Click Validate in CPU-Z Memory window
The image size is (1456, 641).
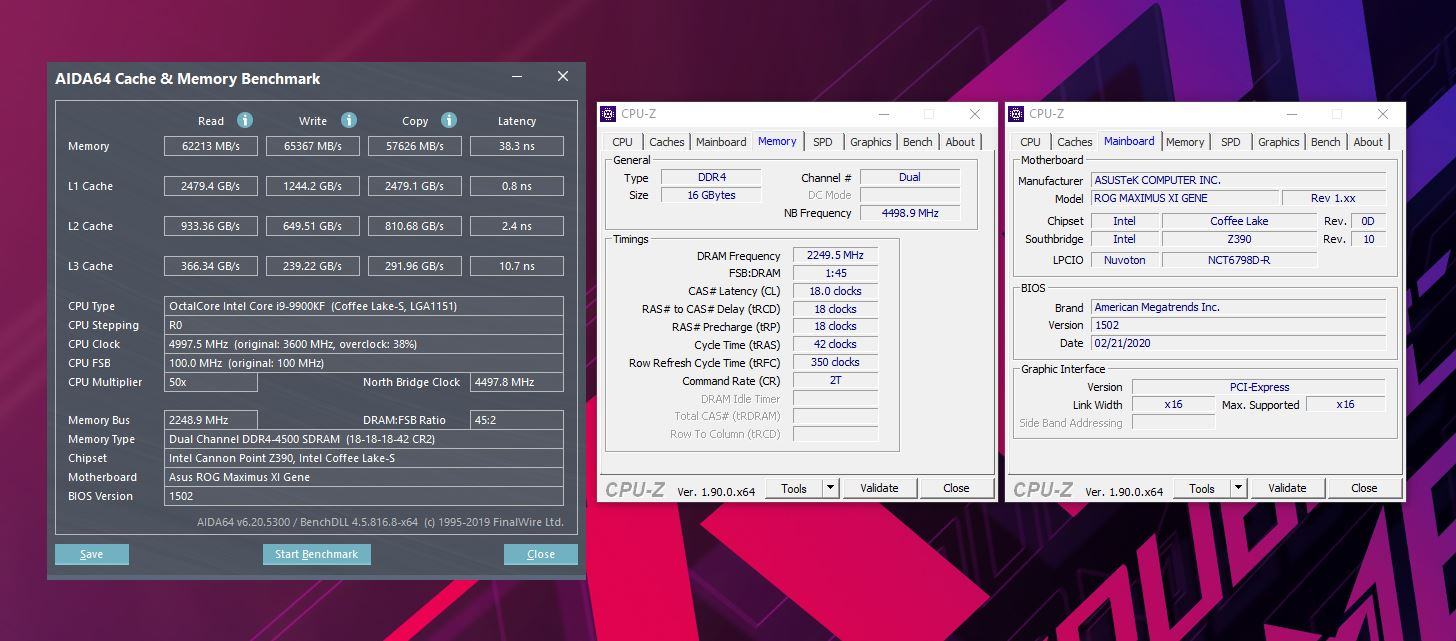point(879,488)
